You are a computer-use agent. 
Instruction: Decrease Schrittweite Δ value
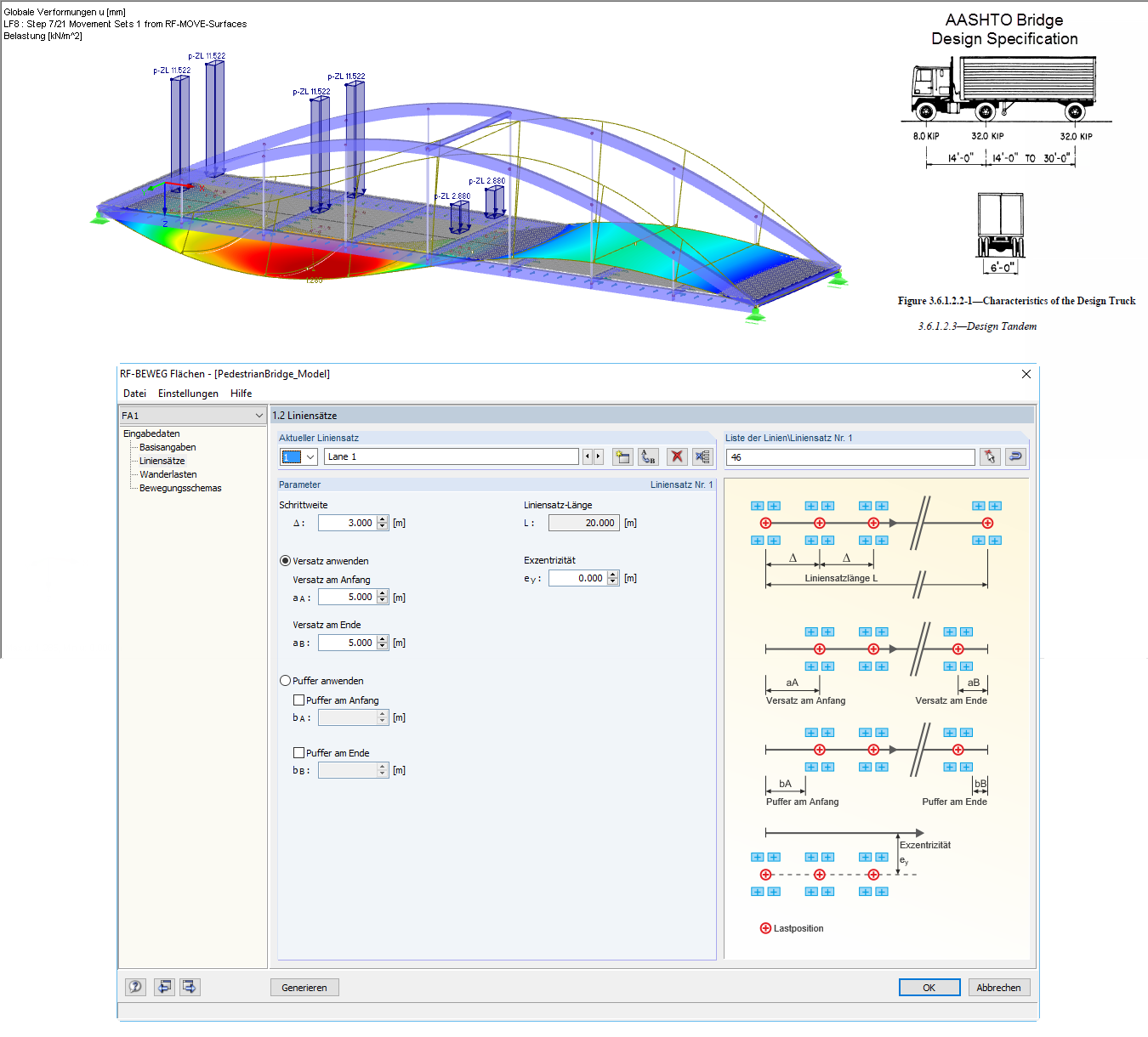(x=383, y=527)
